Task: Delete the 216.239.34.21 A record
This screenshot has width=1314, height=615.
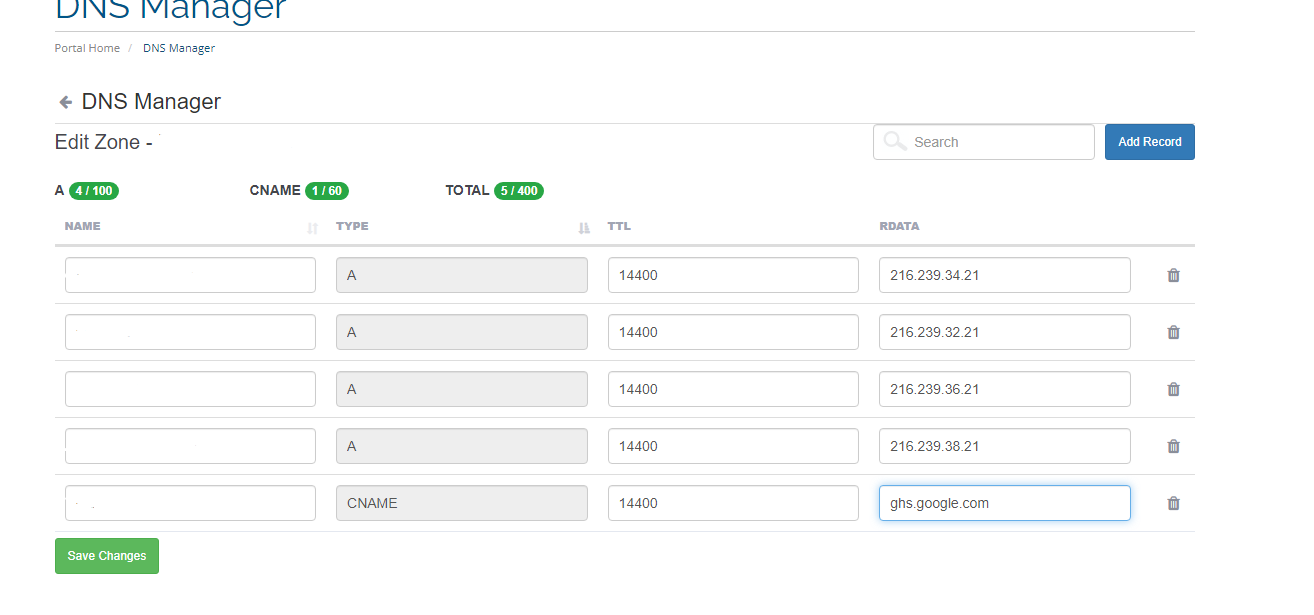Action: click(1174, 275)
